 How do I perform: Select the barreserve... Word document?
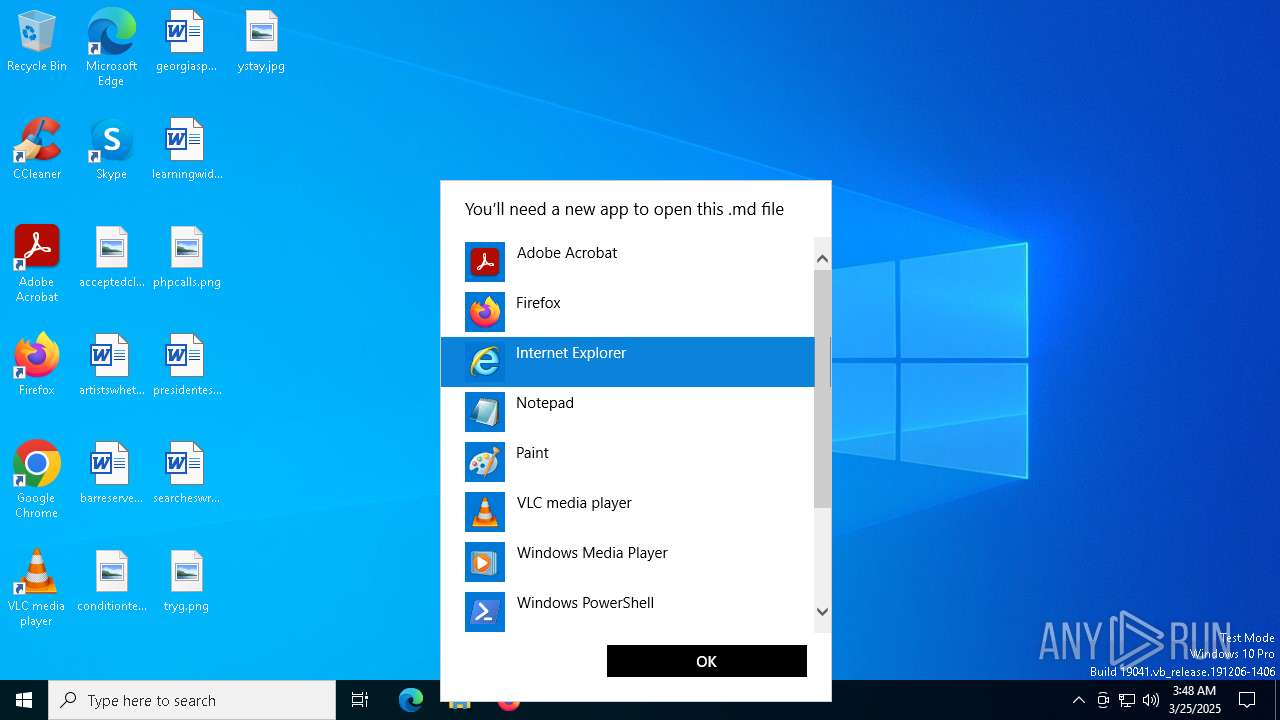click(x=112, y=473)
